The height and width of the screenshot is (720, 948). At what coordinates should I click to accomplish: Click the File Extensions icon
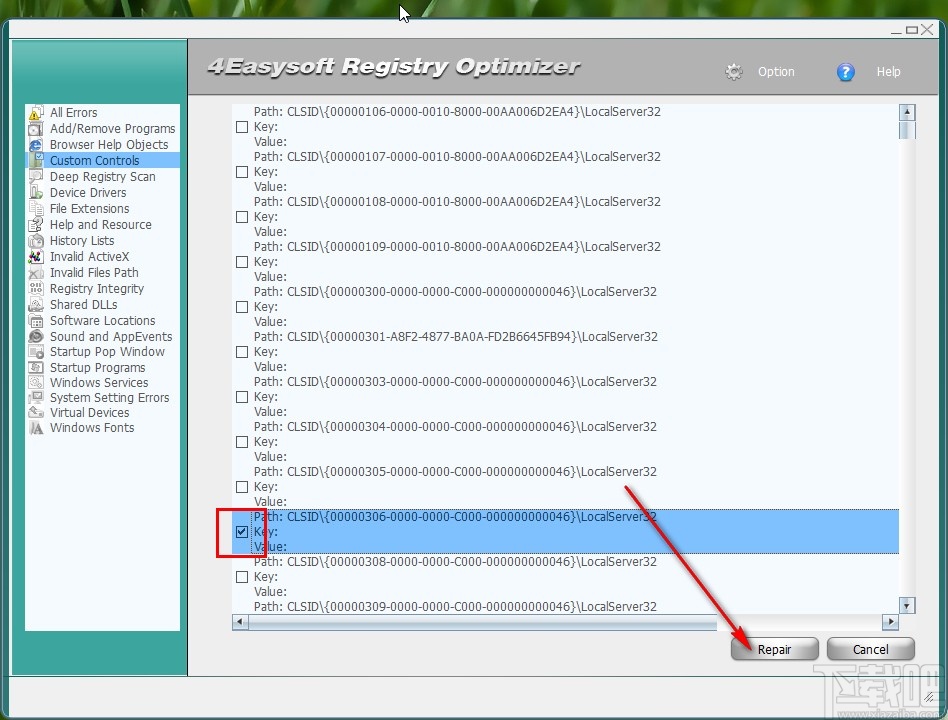point(36,209)
